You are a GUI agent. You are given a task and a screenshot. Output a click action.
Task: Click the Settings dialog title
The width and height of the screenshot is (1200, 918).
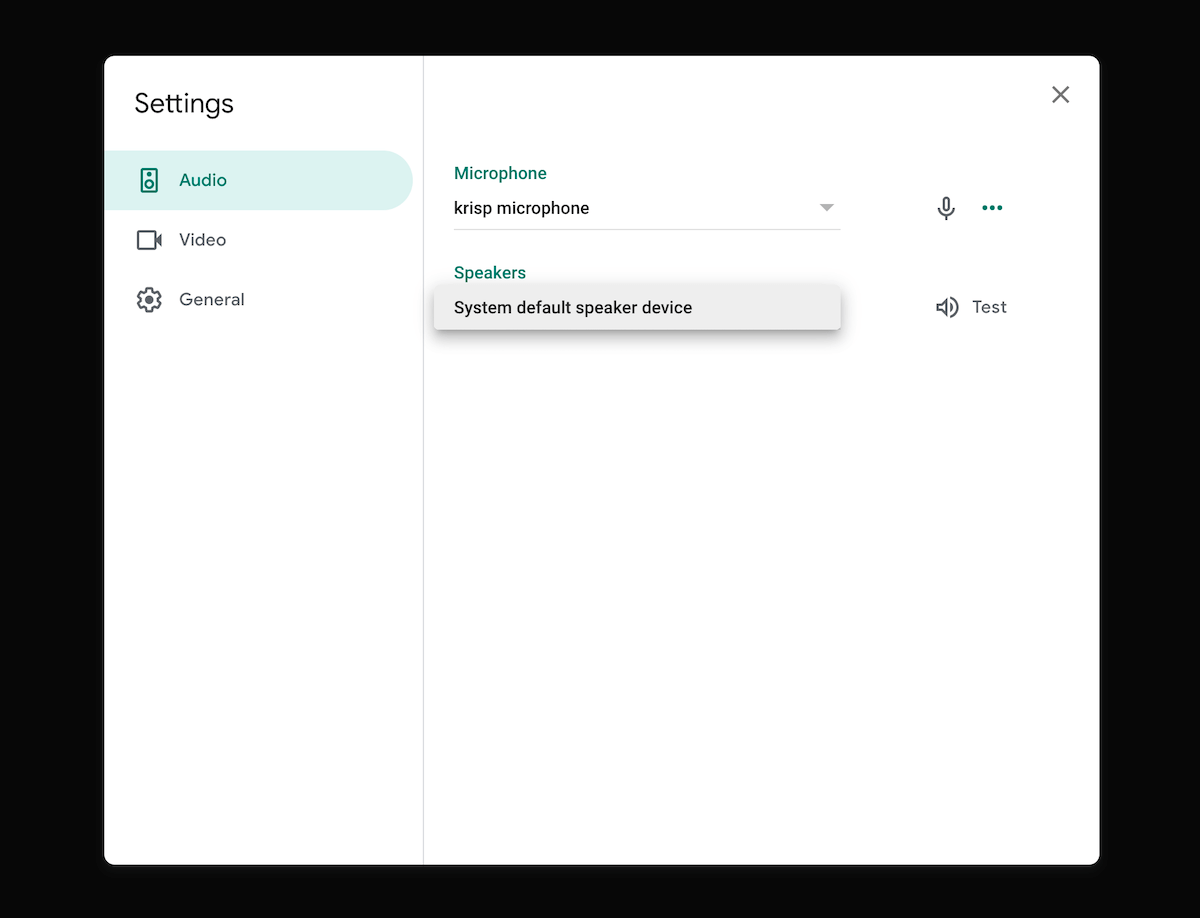[184, 103]
